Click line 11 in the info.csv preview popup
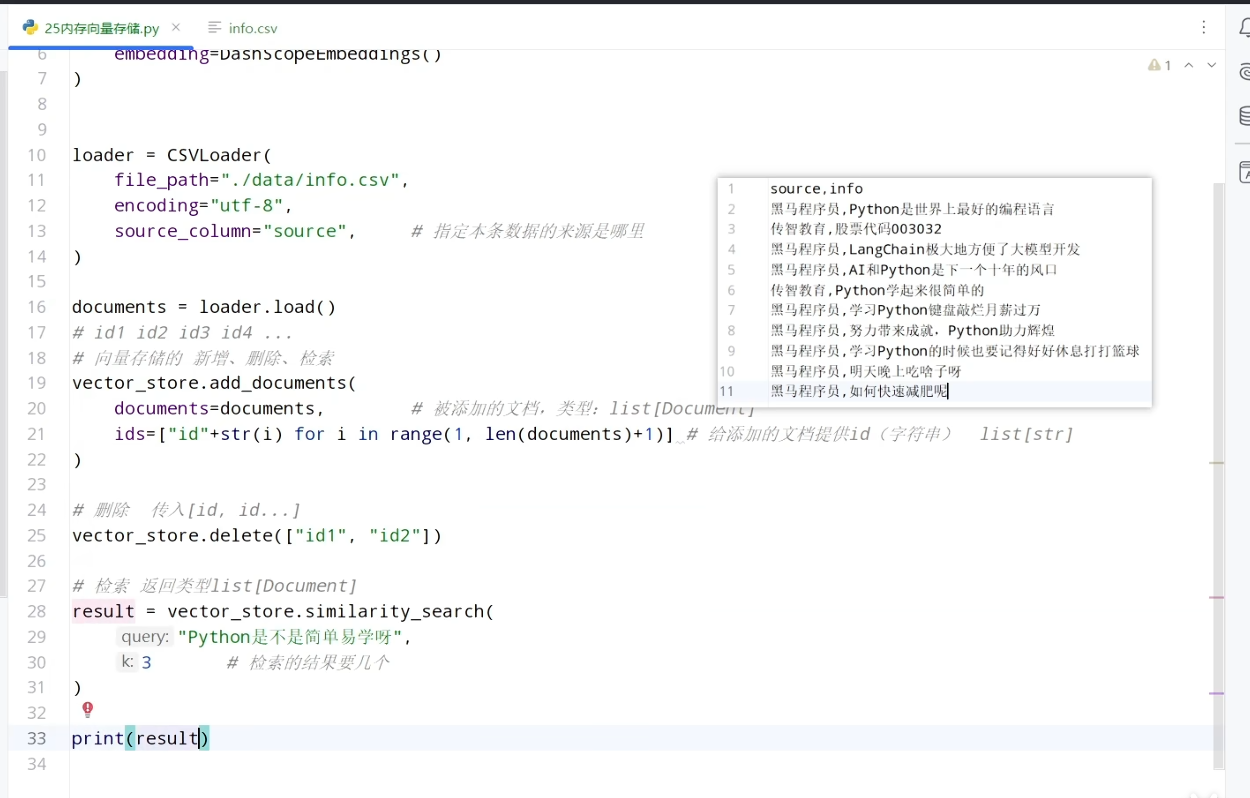Screen dimensions: 1250x798 (x=934, y=391)
